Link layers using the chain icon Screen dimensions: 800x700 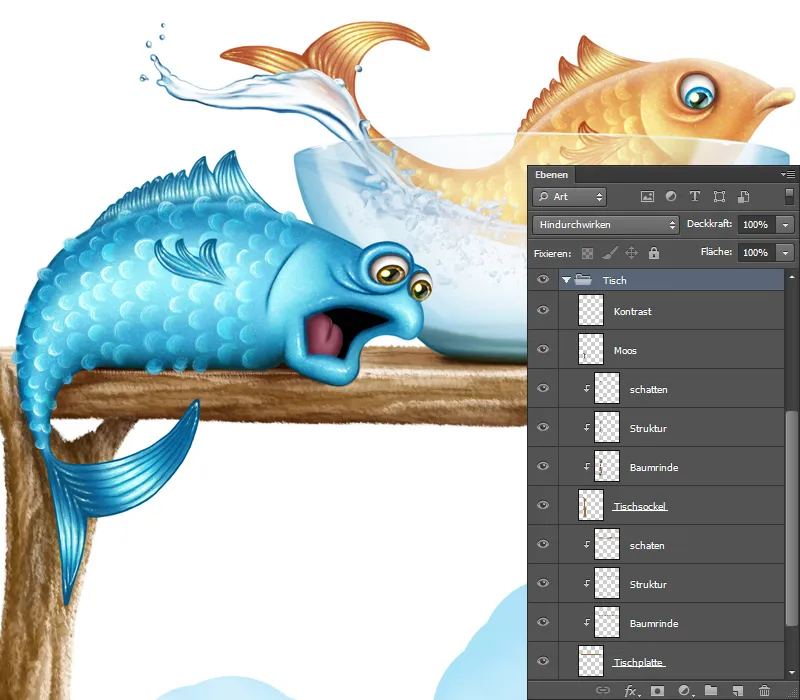tap(602, 691)
